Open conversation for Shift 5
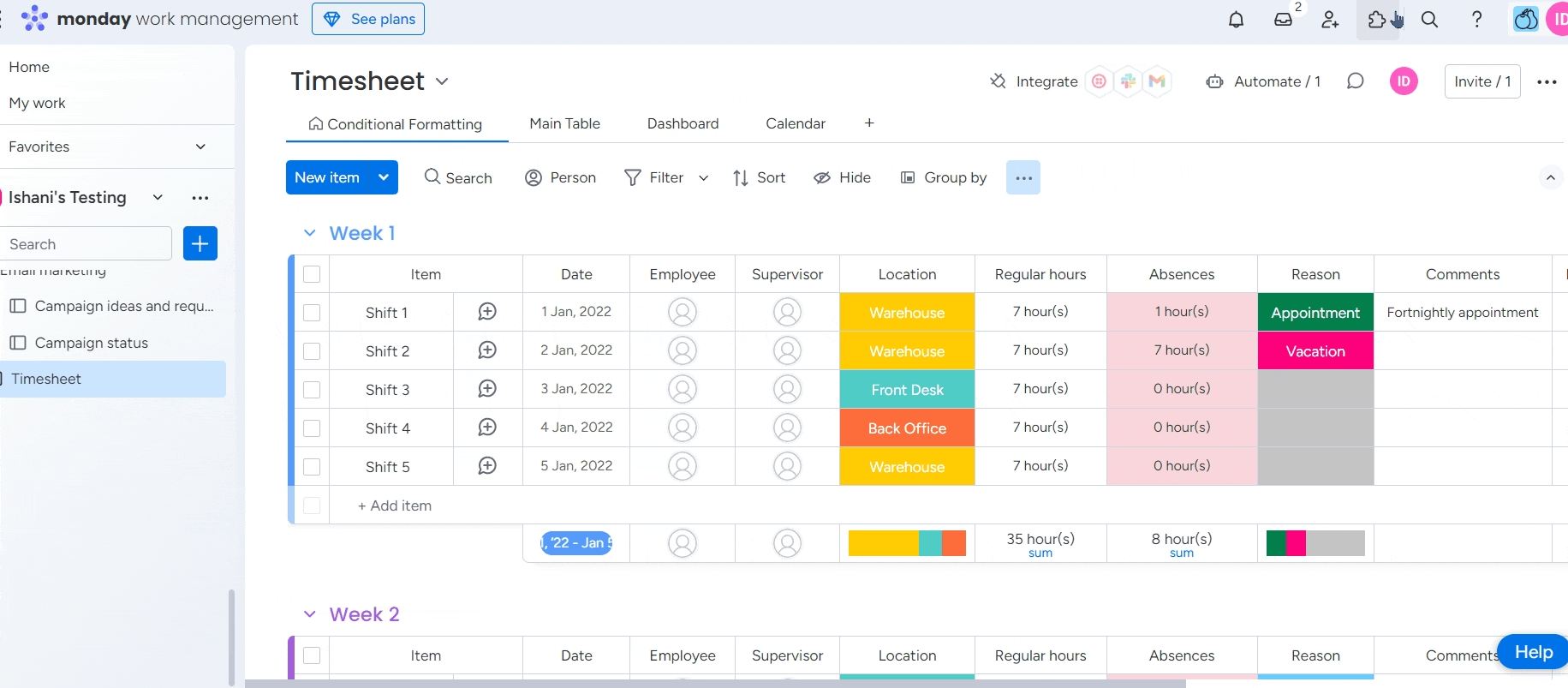 pyautogui.click(x=487, y=466)
